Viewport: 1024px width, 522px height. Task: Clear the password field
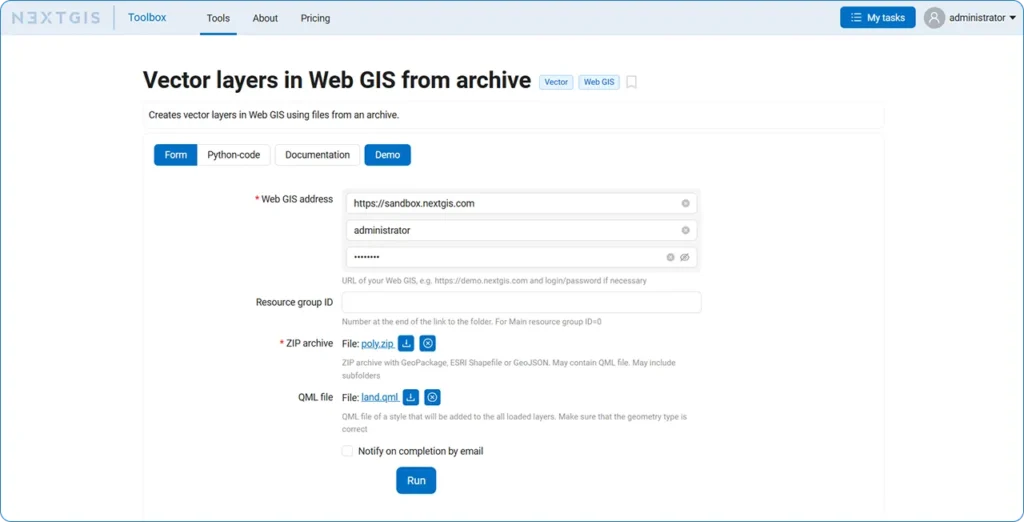670,257
